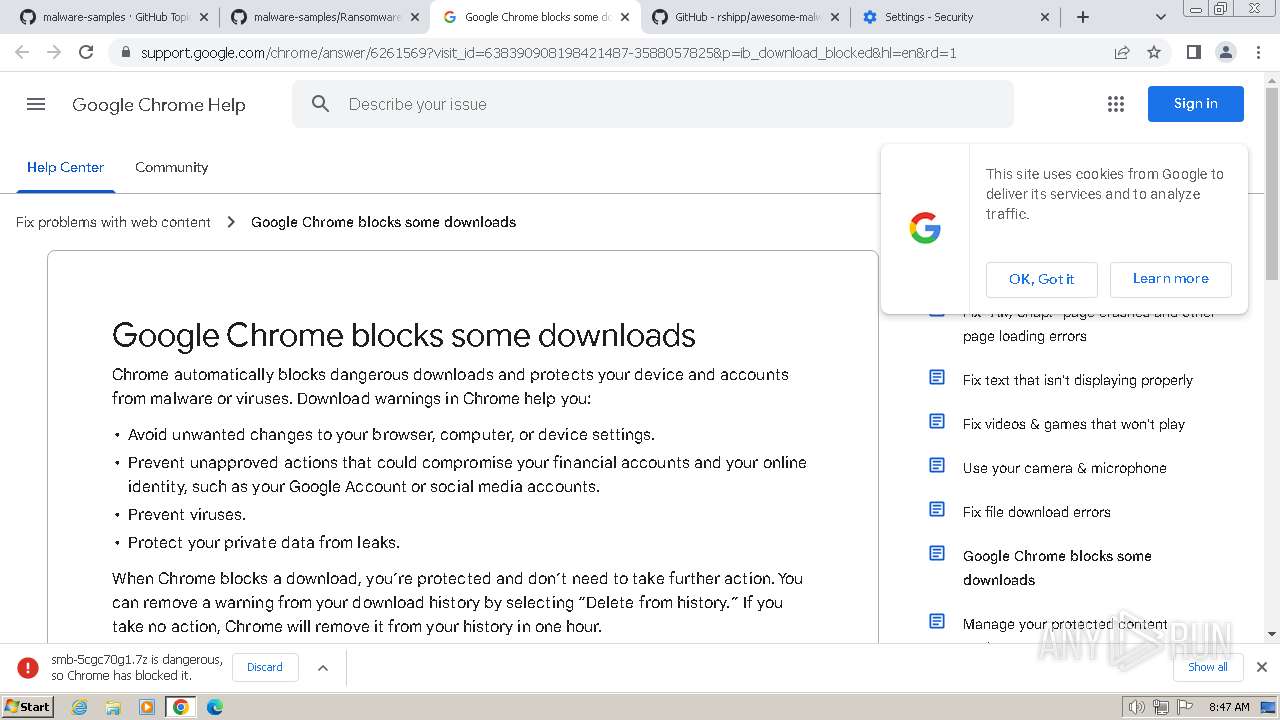The width and height of the screenshot is (1280, 720).
Task: Close the GitHub rshipp awesome-malware tab
Action: pos(835,17)
